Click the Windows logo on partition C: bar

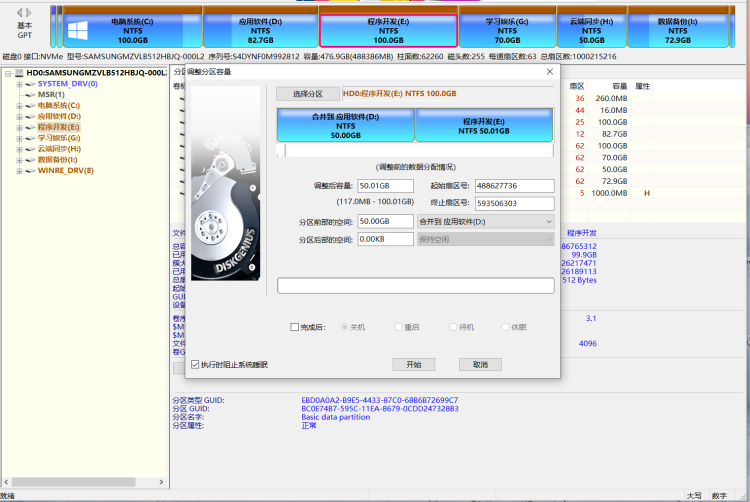pos(77,31)
